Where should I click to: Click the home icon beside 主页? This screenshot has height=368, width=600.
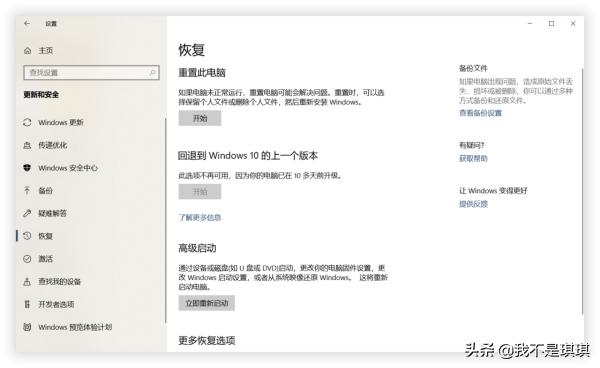[28, 50]
